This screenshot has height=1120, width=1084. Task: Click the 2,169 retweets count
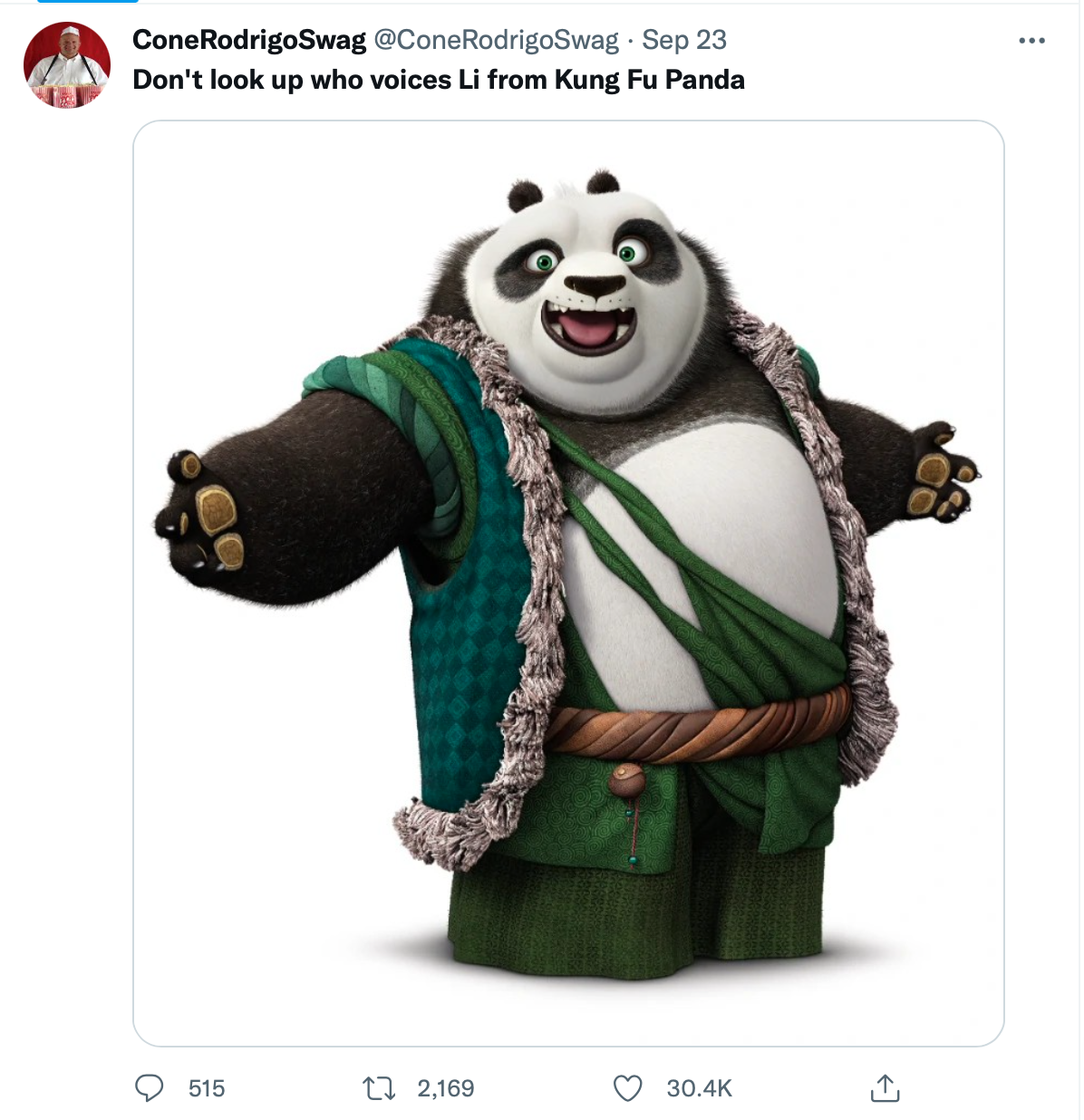tap(443, 1090)
